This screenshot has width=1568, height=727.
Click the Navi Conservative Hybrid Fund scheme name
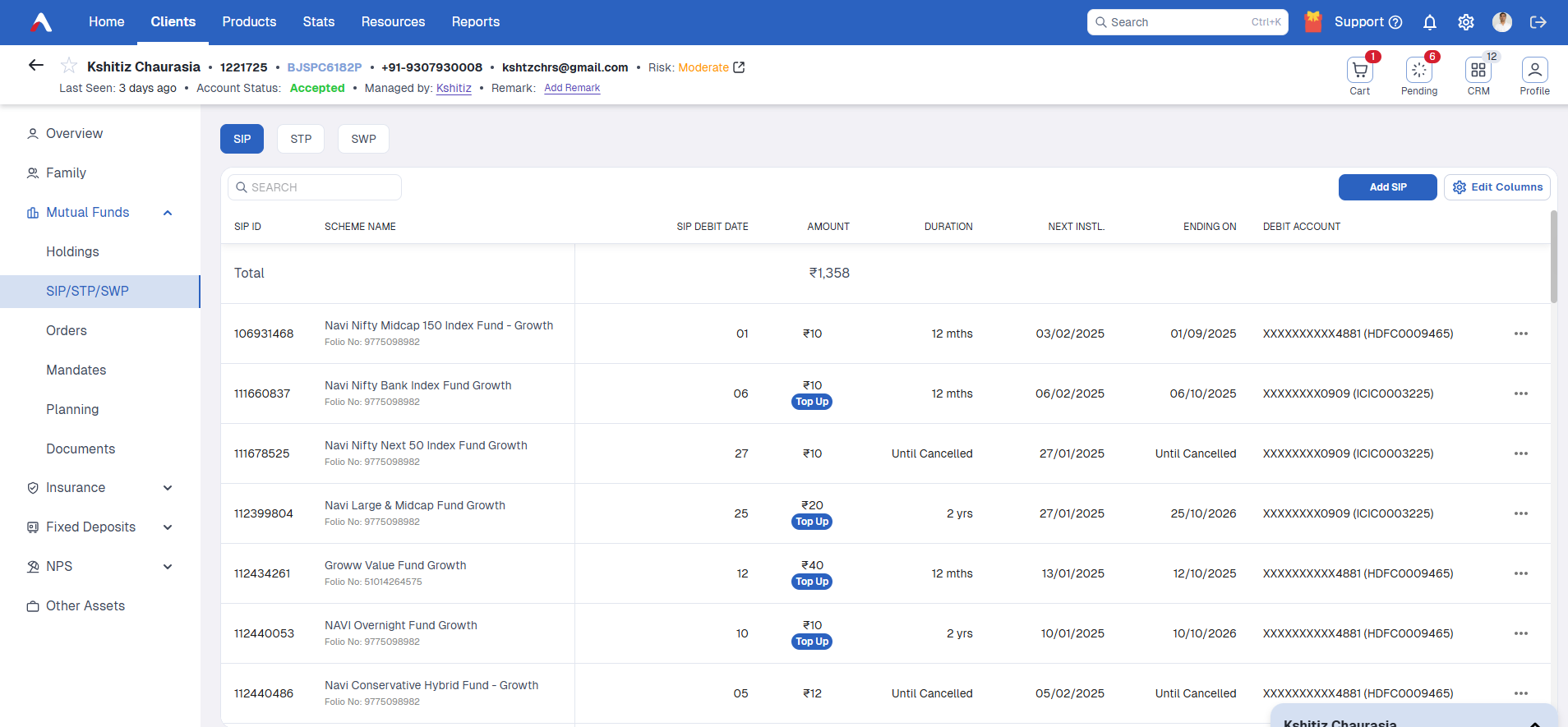click(431, 685)
